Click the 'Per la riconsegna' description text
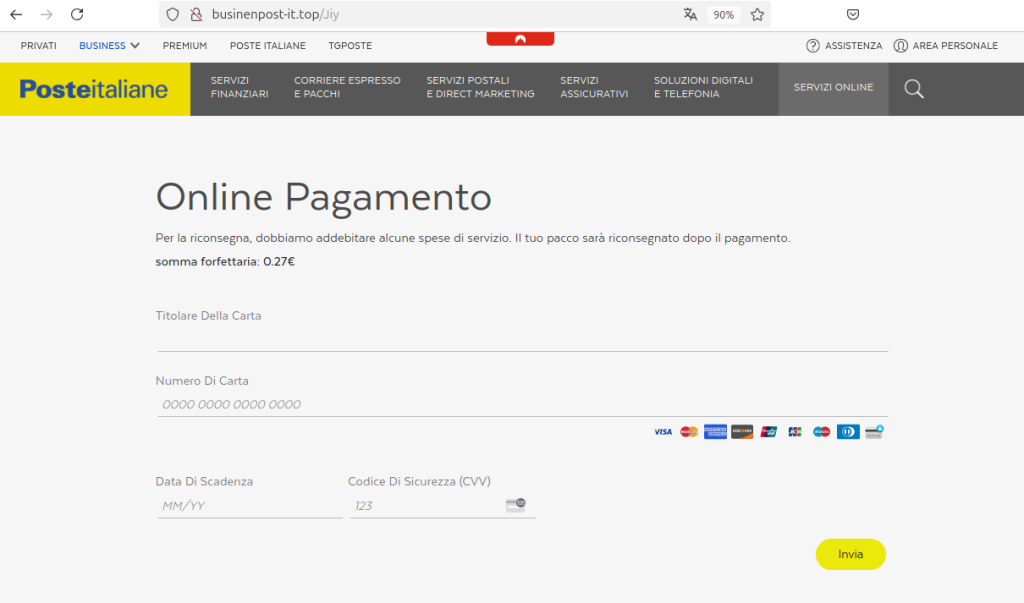This screenshot has width=1024, height=603. pyautogui.click(x=473, y=238)
